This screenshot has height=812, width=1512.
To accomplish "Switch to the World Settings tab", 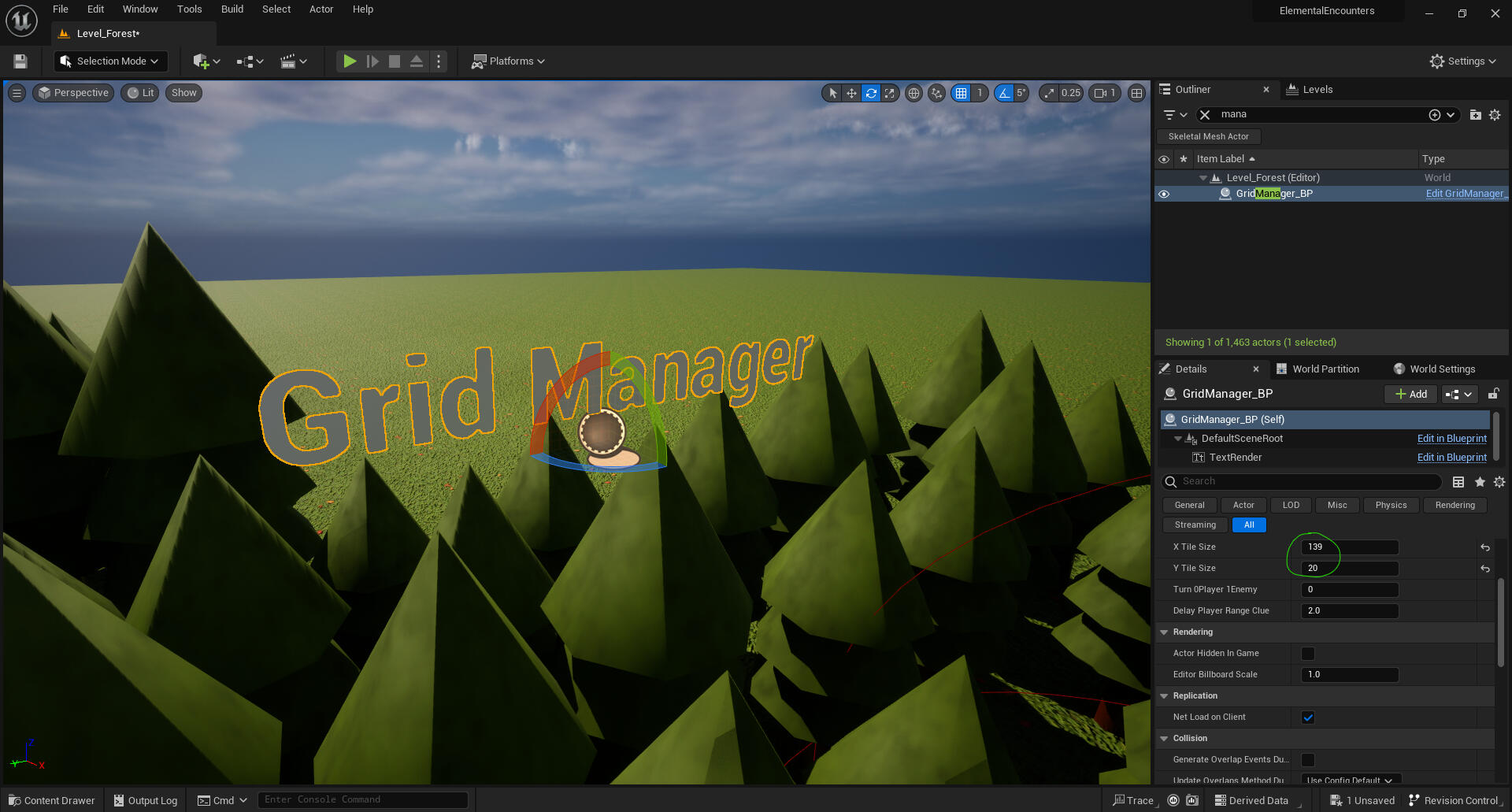I will (1441, 369).
